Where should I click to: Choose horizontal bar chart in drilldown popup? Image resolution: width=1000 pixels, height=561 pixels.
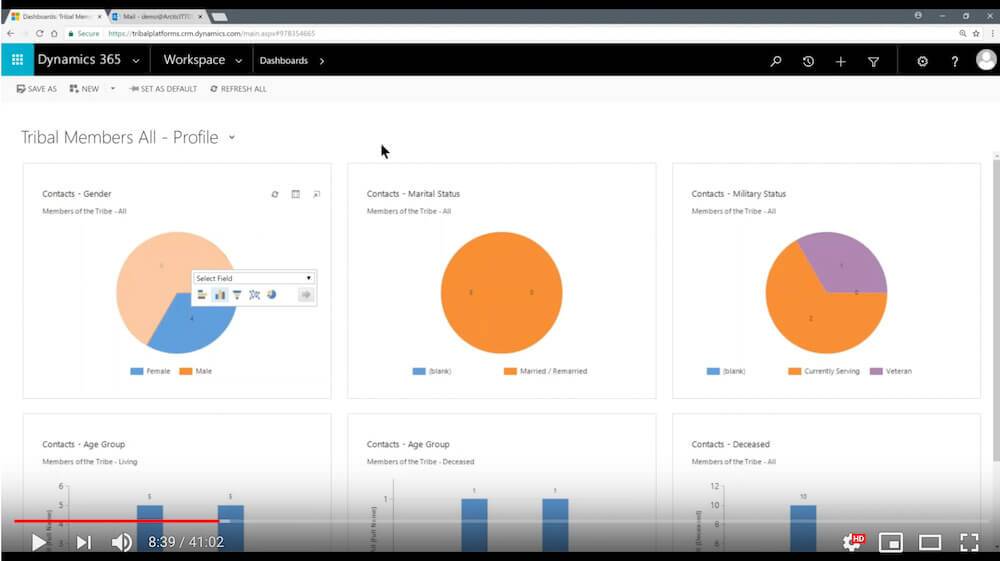pos(202,295)
